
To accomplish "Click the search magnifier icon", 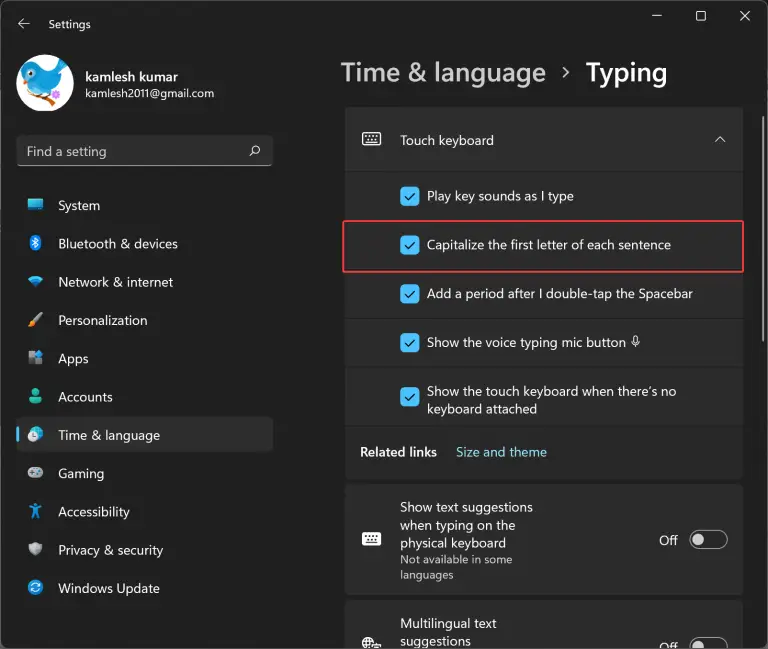I will 255,150.
